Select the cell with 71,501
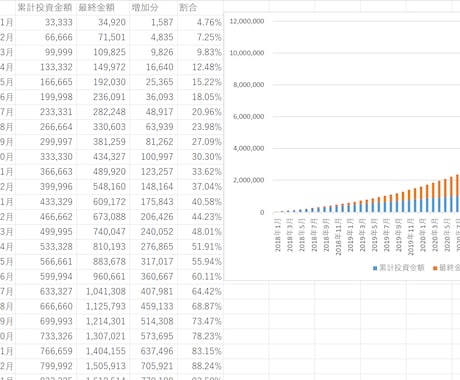Screen dimensions: 460x380 click(103, 37)
